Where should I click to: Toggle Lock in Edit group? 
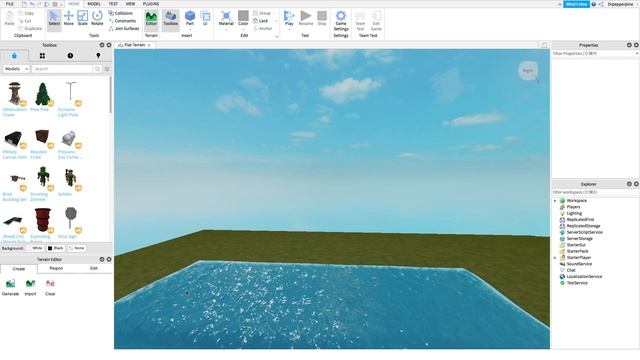coord(260,21)
